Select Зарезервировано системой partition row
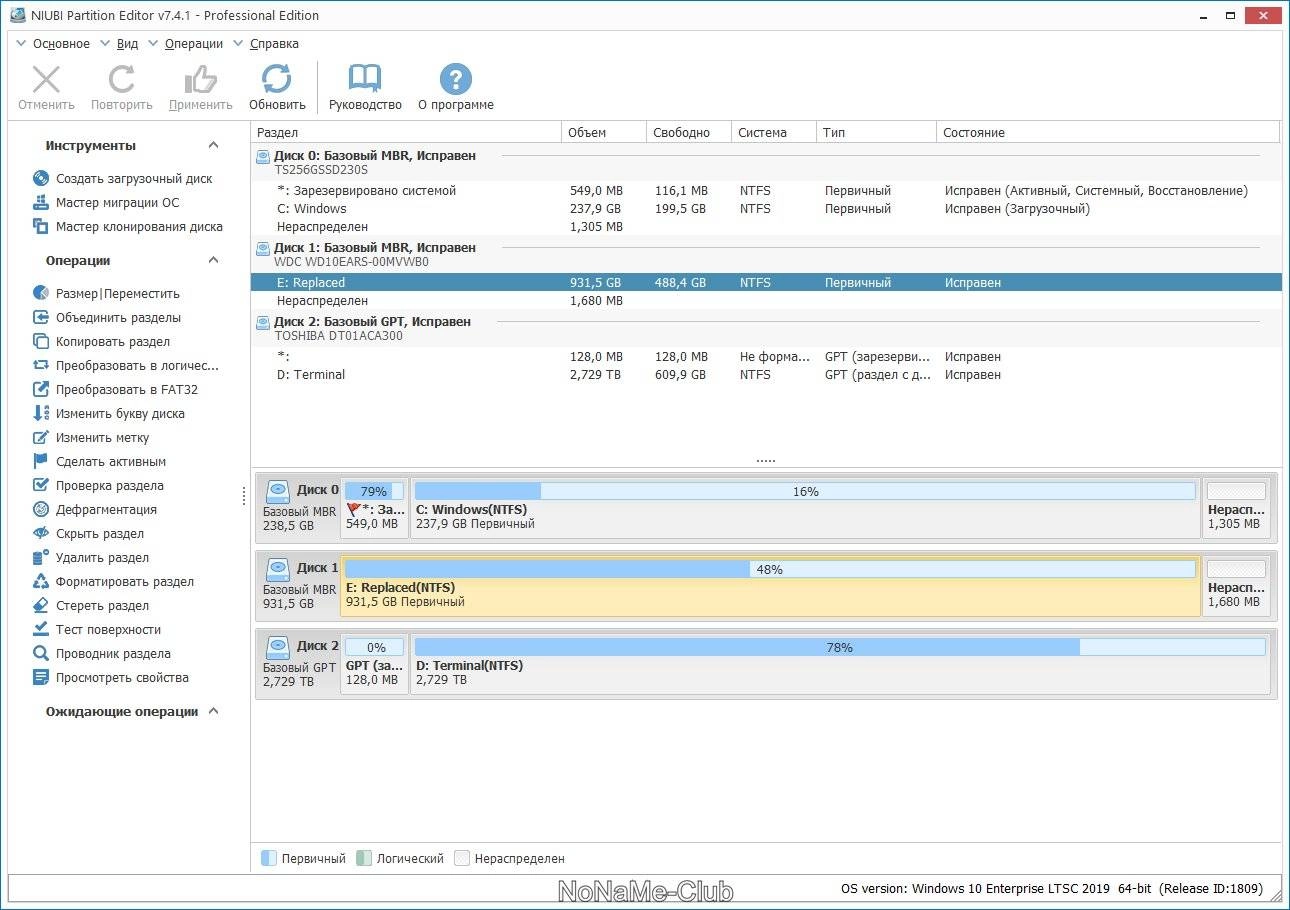The height and width of the screenshot is (910, 1290). [765, 191]
